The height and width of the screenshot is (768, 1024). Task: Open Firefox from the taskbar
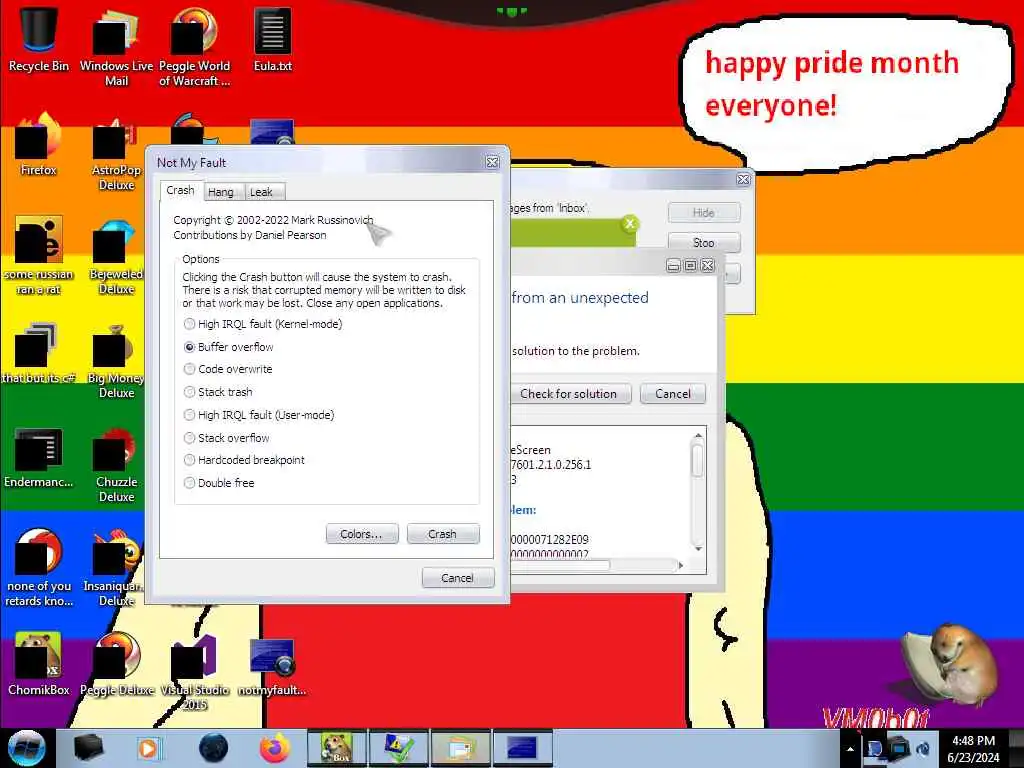click(x=275, y=748)
